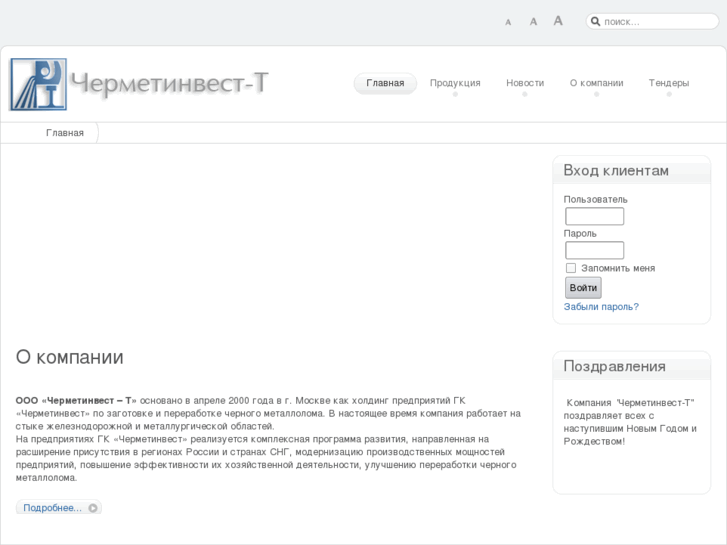Click the magnifier icon in search box
The image size is (727, 545).
[x=595, y=21]
